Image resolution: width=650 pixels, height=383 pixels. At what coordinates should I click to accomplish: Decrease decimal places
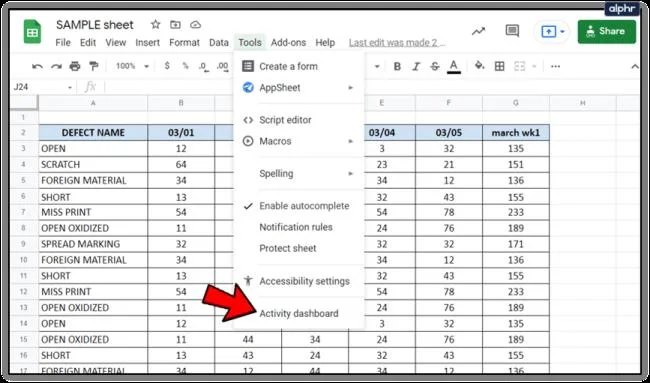point(204,66)
